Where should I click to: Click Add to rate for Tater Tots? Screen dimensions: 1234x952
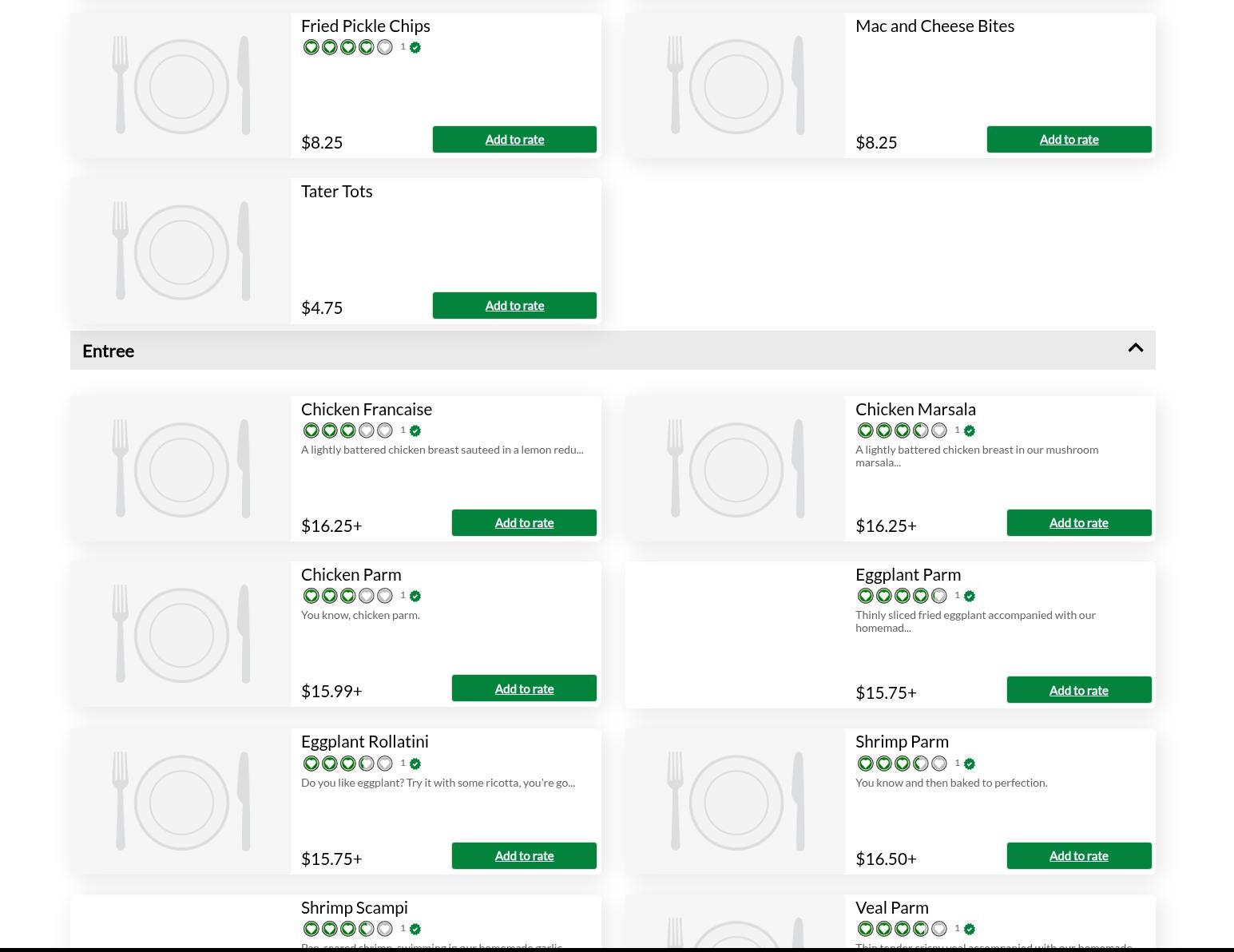tap(514, 305)
